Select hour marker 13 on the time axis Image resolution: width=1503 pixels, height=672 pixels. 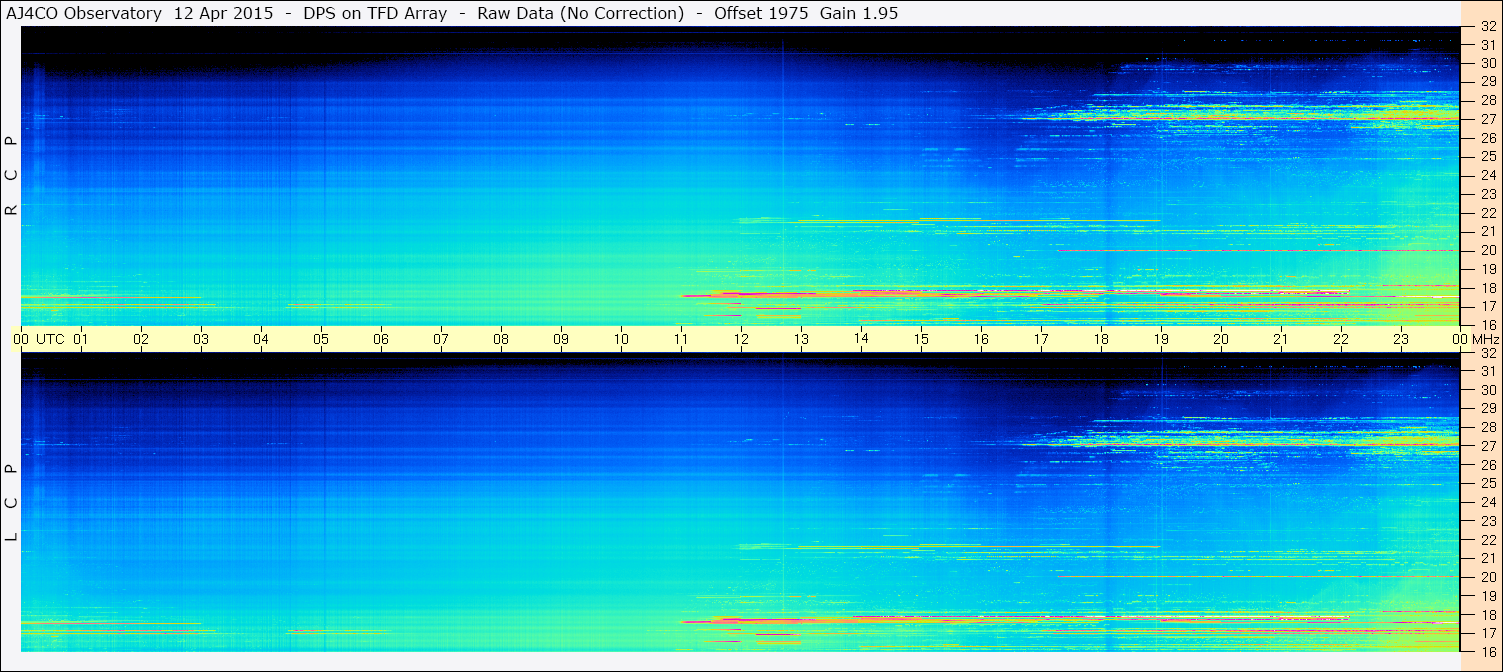click(801, 339)
